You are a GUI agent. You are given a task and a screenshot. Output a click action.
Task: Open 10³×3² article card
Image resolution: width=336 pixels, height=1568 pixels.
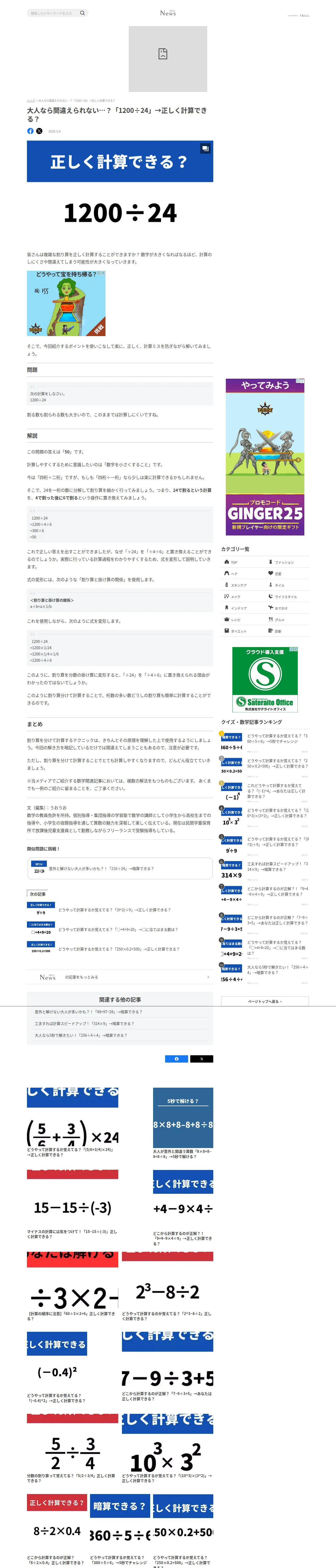(x=168, y=1449)
